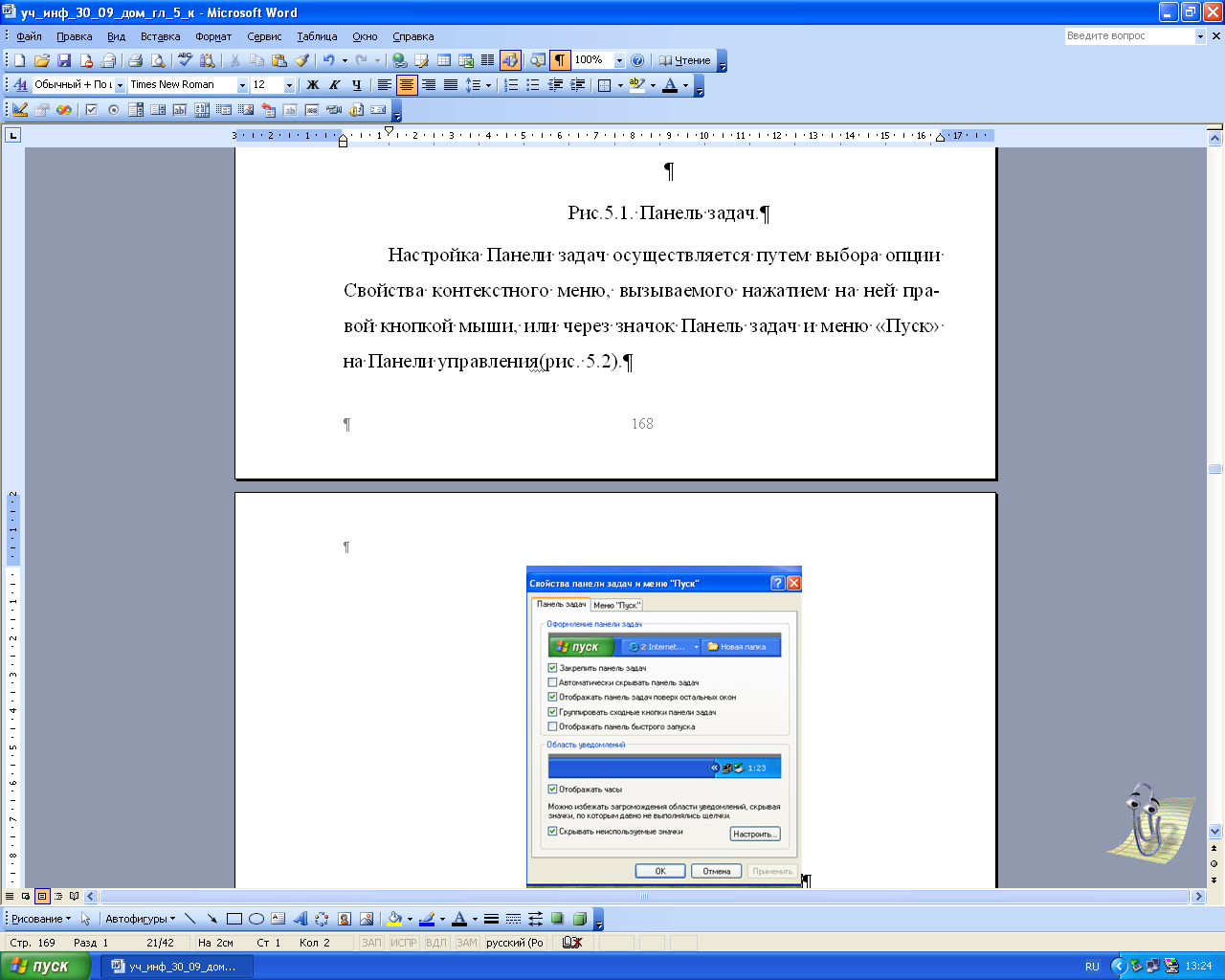
Task: Expand the Borders dropdown arrow
Action: pos(620,85)
